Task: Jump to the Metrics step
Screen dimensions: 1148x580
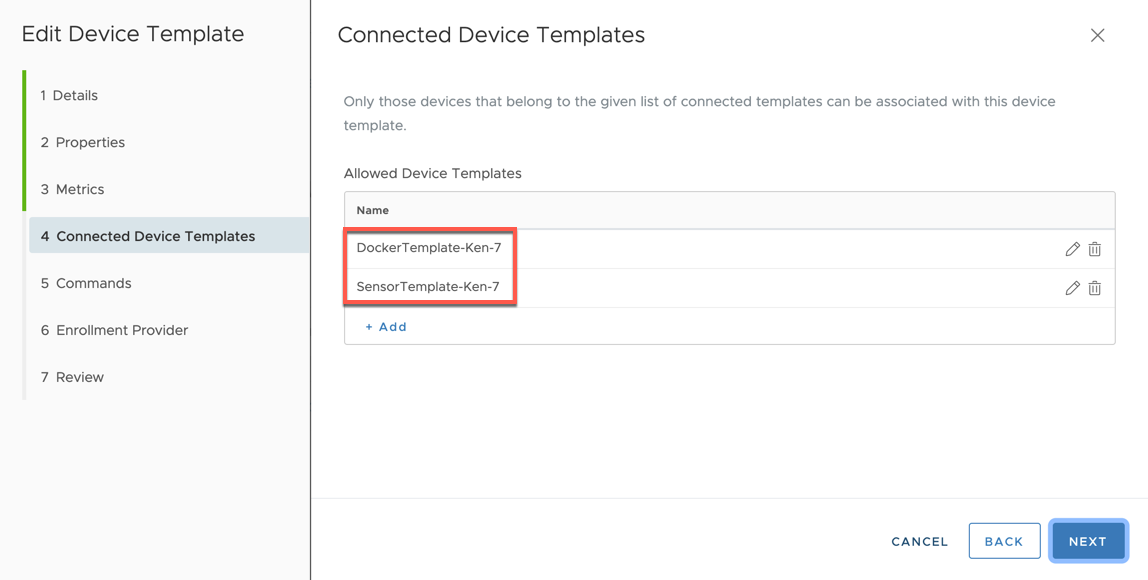Action: pyautogui.click(x=72, y=190)
